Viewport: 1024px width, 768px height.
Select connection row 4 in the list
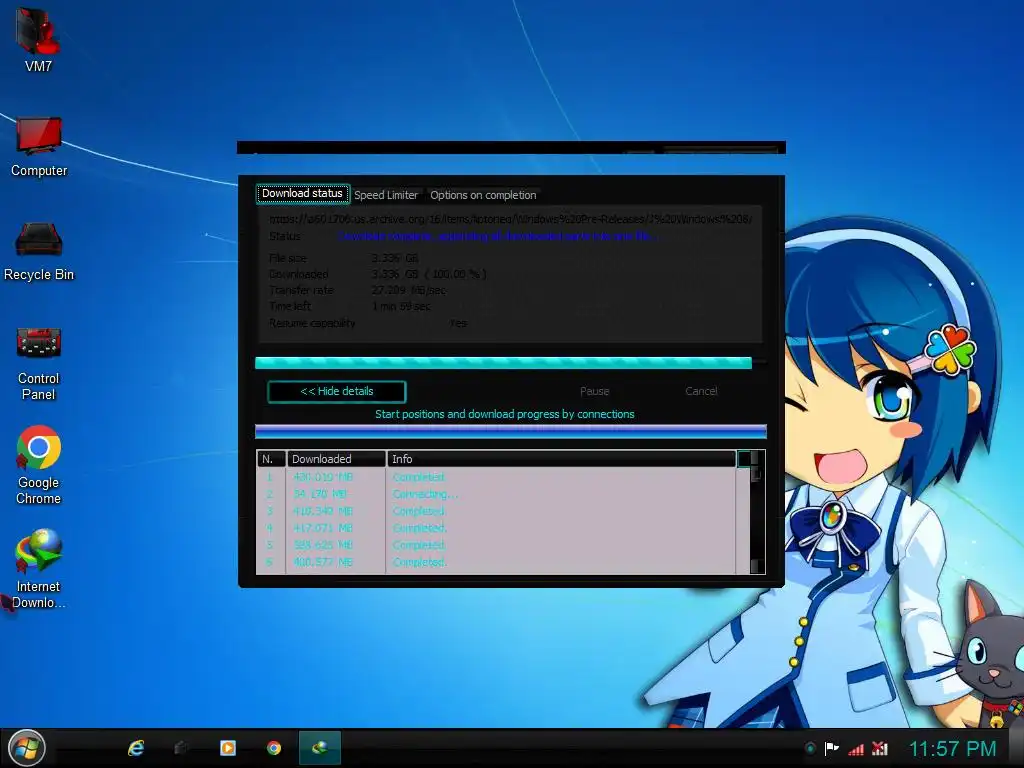tap(496, 528)
